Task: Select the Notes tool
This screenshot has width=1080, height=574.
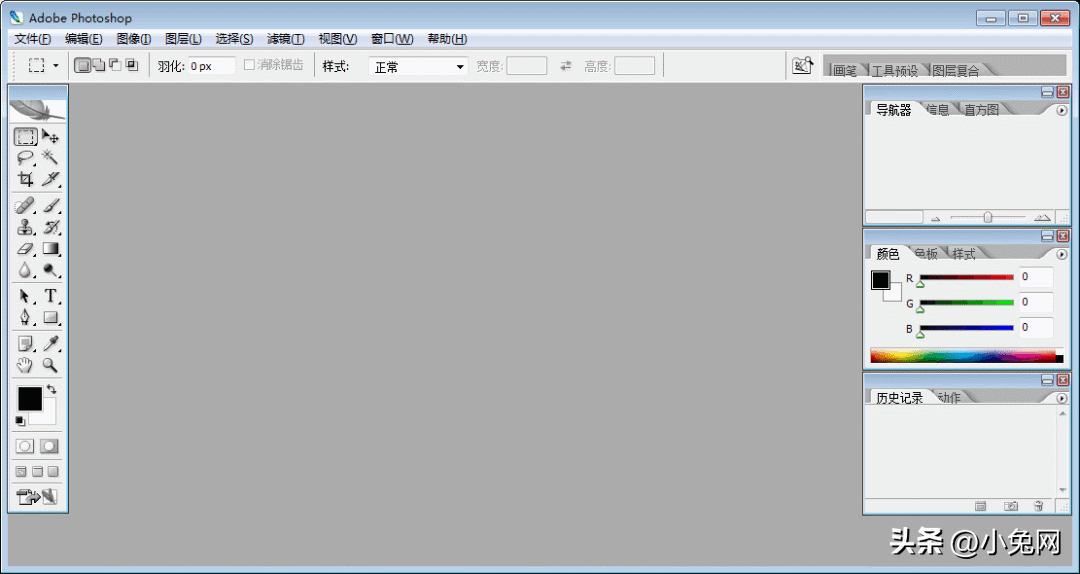Action: point(25,343)
